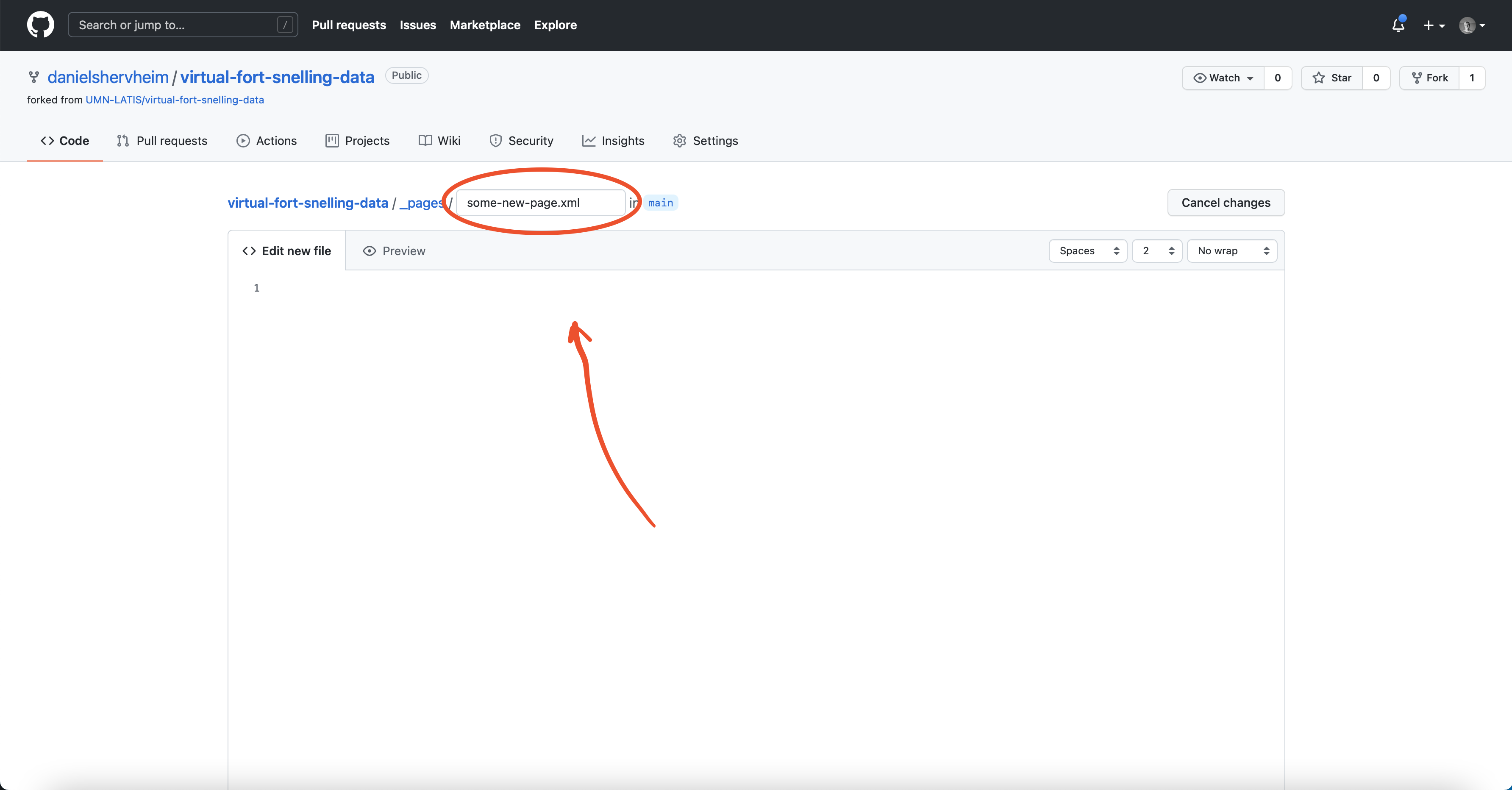Fork the repository
This screenshot has height=790, width=1512.
(1429, 78)
